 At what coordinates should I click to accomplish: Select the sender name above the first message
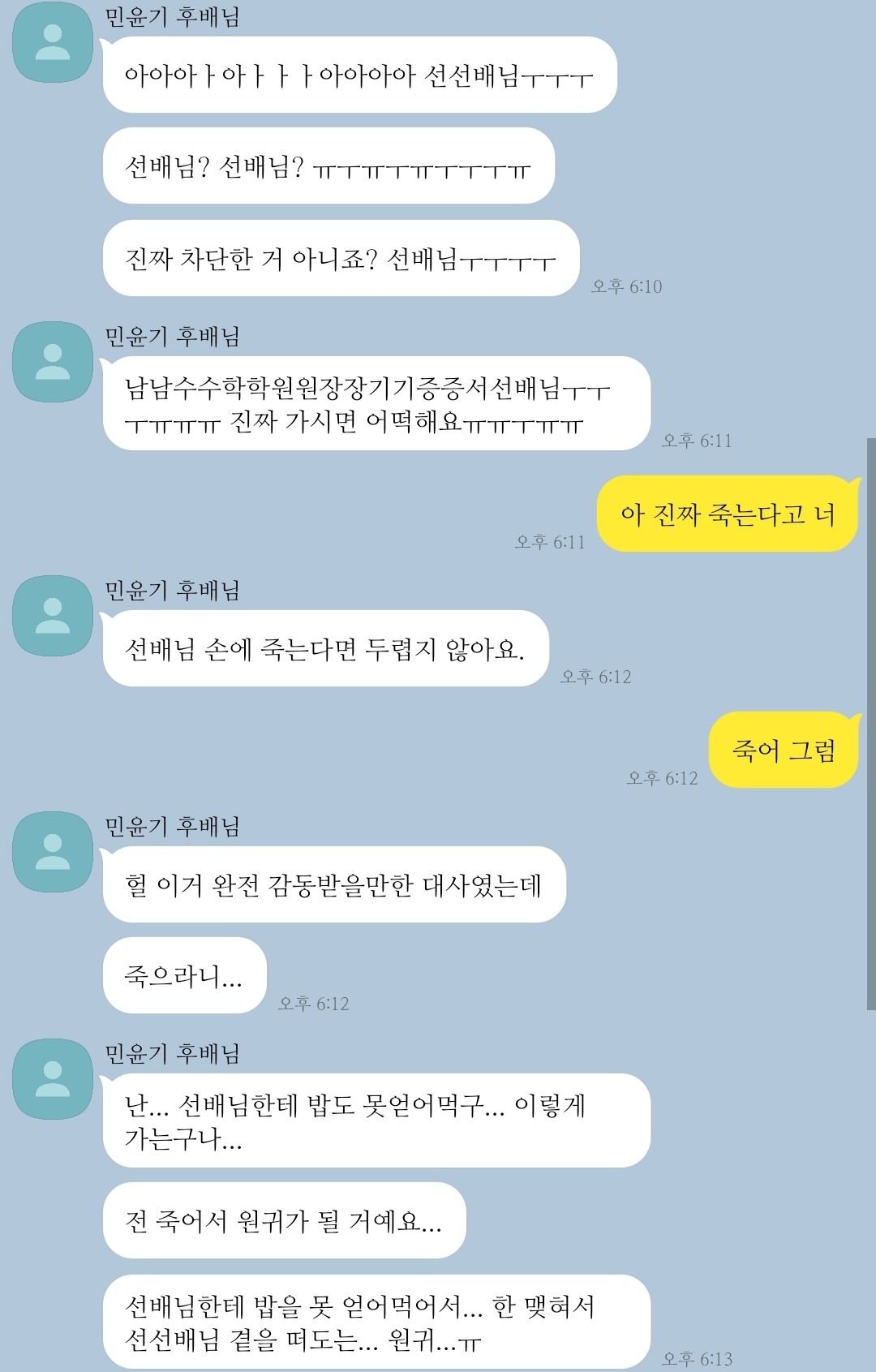pyautogui.click(x=172, y=16)
